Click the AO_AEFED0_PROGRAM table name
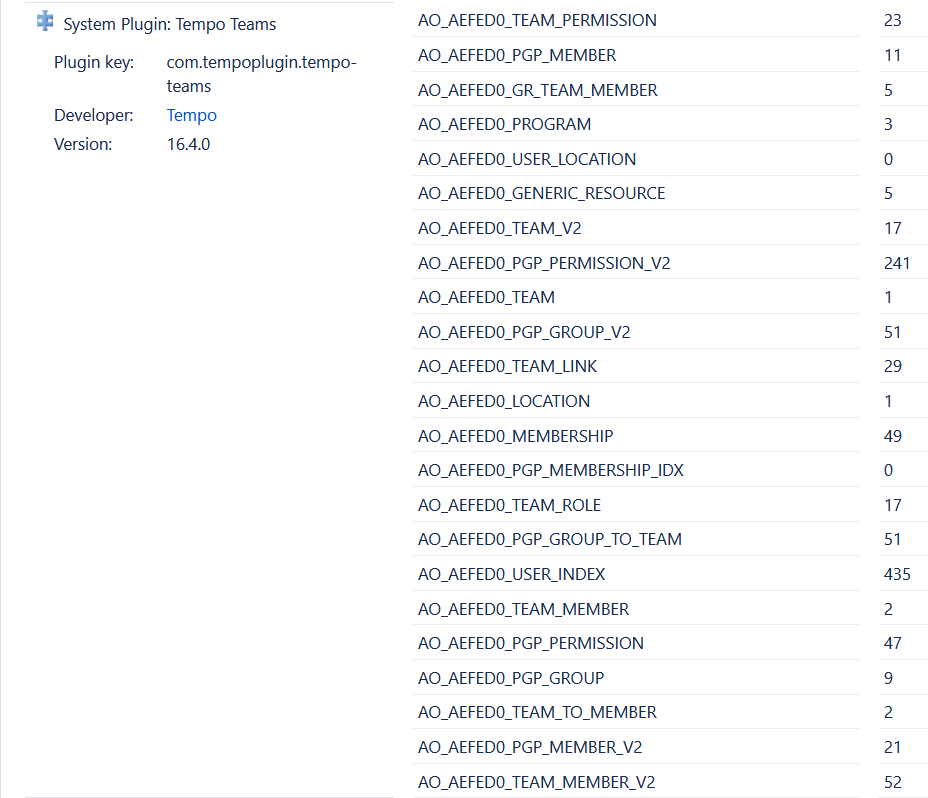The height and width of the screenshot is (798, 928). click(x=504, y=124)
